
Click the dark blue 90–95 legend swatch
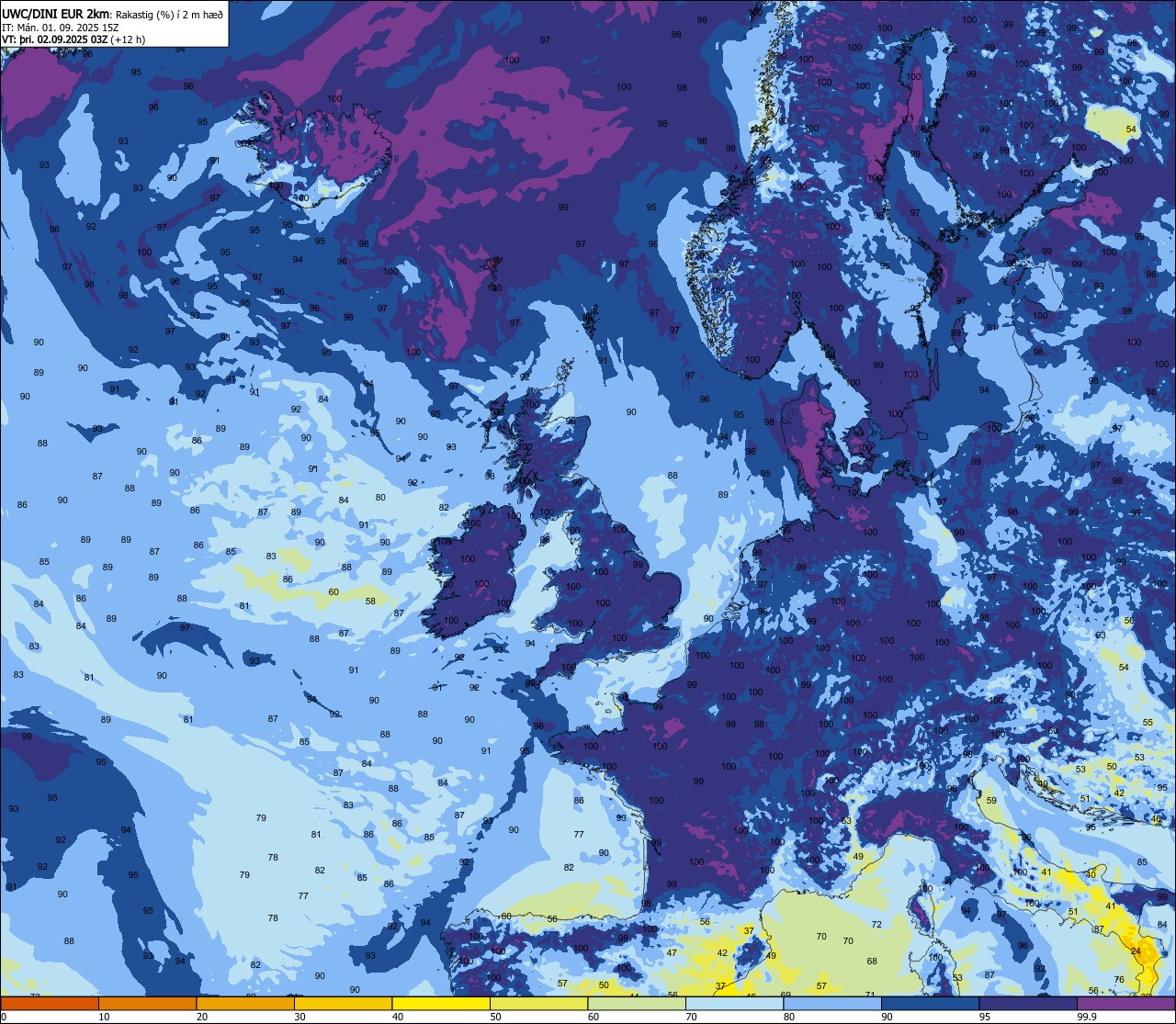930,1003
